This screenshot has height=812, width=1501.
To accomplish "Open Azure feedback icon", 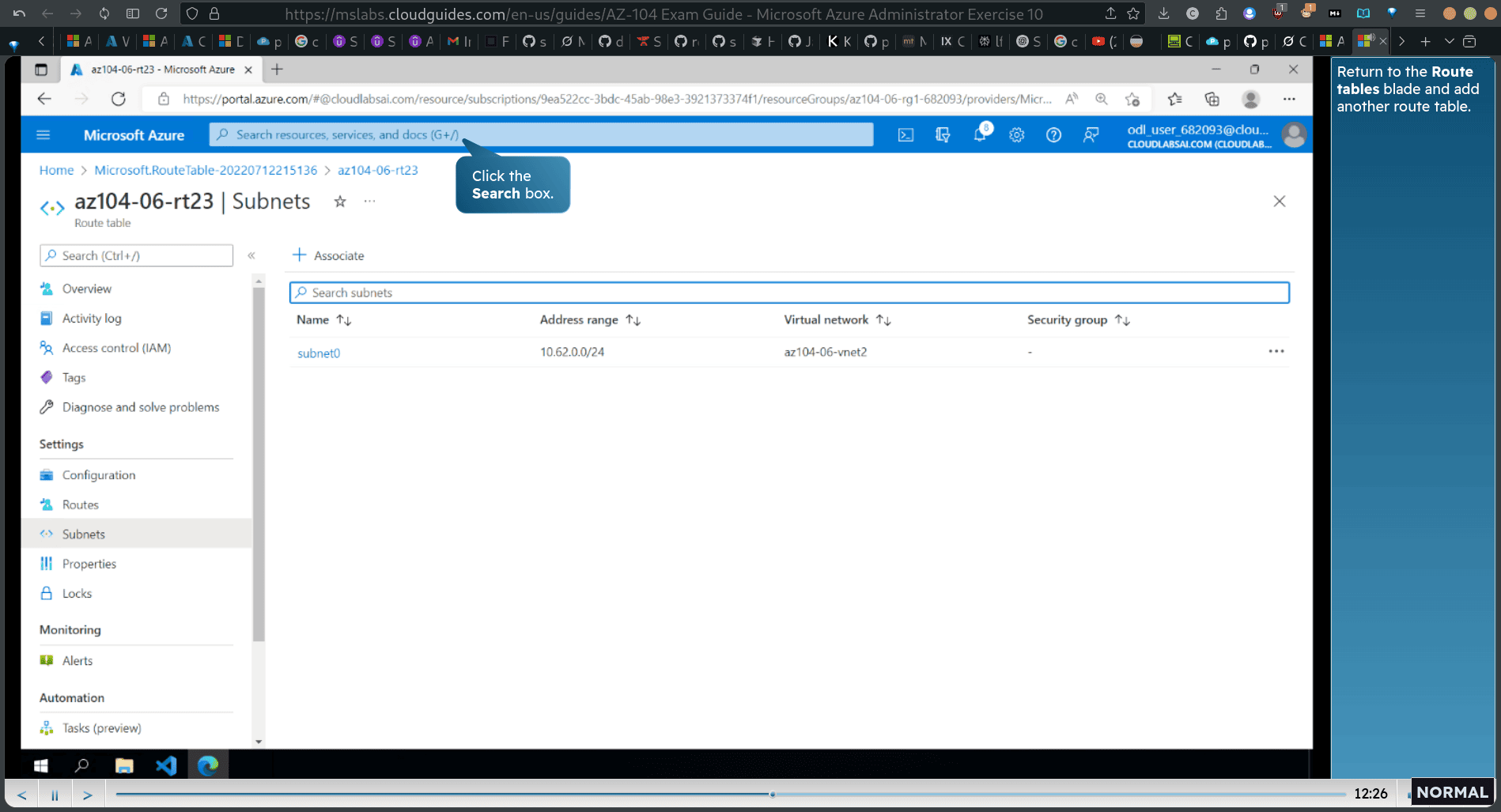I will click(x=1091, y=135).
